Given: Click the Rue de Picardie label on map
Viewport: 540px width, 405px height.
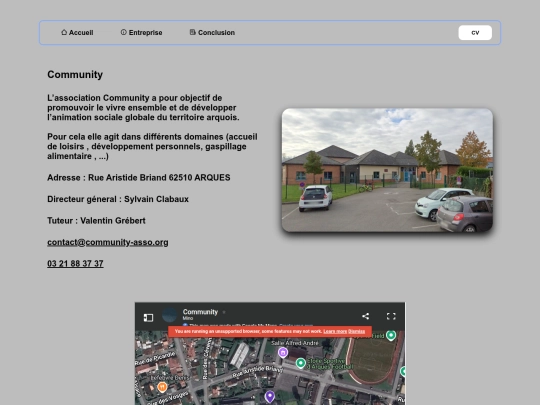Looking at the screenshot, I should (155, 359).
